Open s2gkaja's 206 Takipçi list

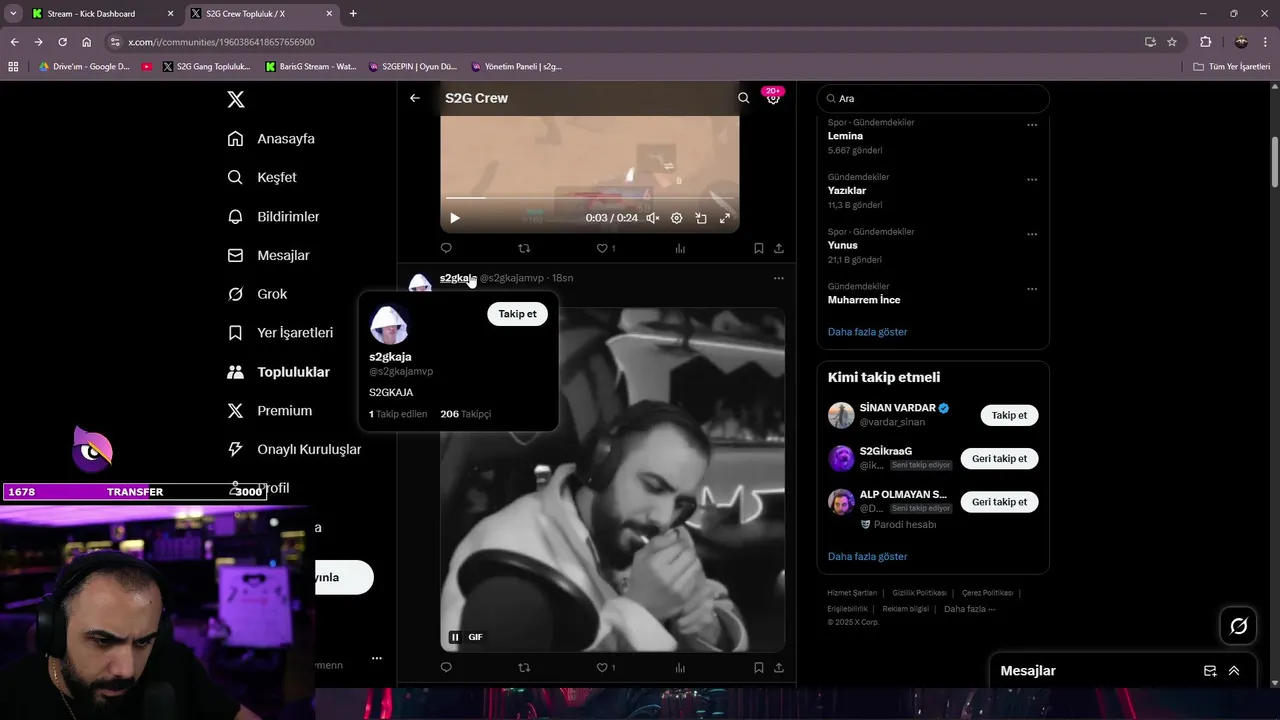coord(466,414)
